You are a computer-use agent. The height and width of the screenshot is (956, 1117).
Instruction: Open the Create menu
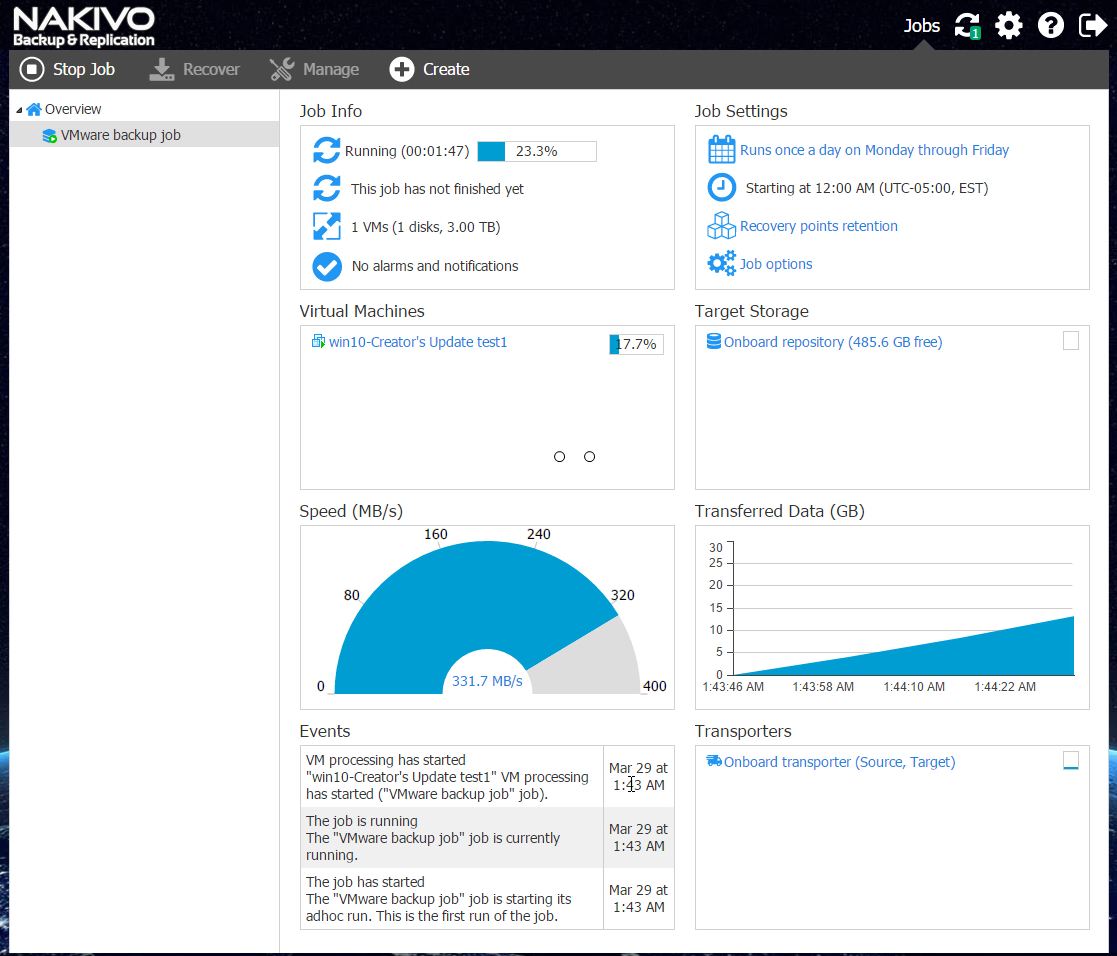coord(430,69)
